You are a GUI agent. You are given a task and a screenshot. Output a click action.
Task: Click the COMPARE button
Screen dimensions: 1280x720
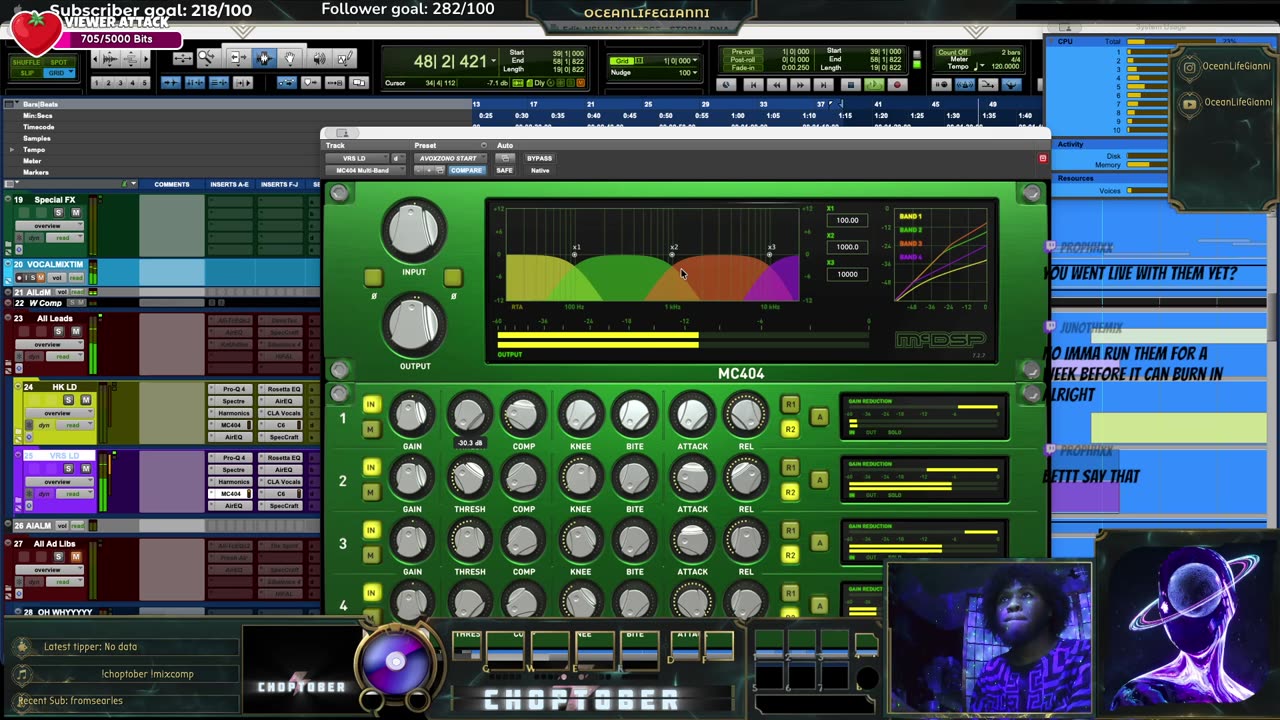466,170
